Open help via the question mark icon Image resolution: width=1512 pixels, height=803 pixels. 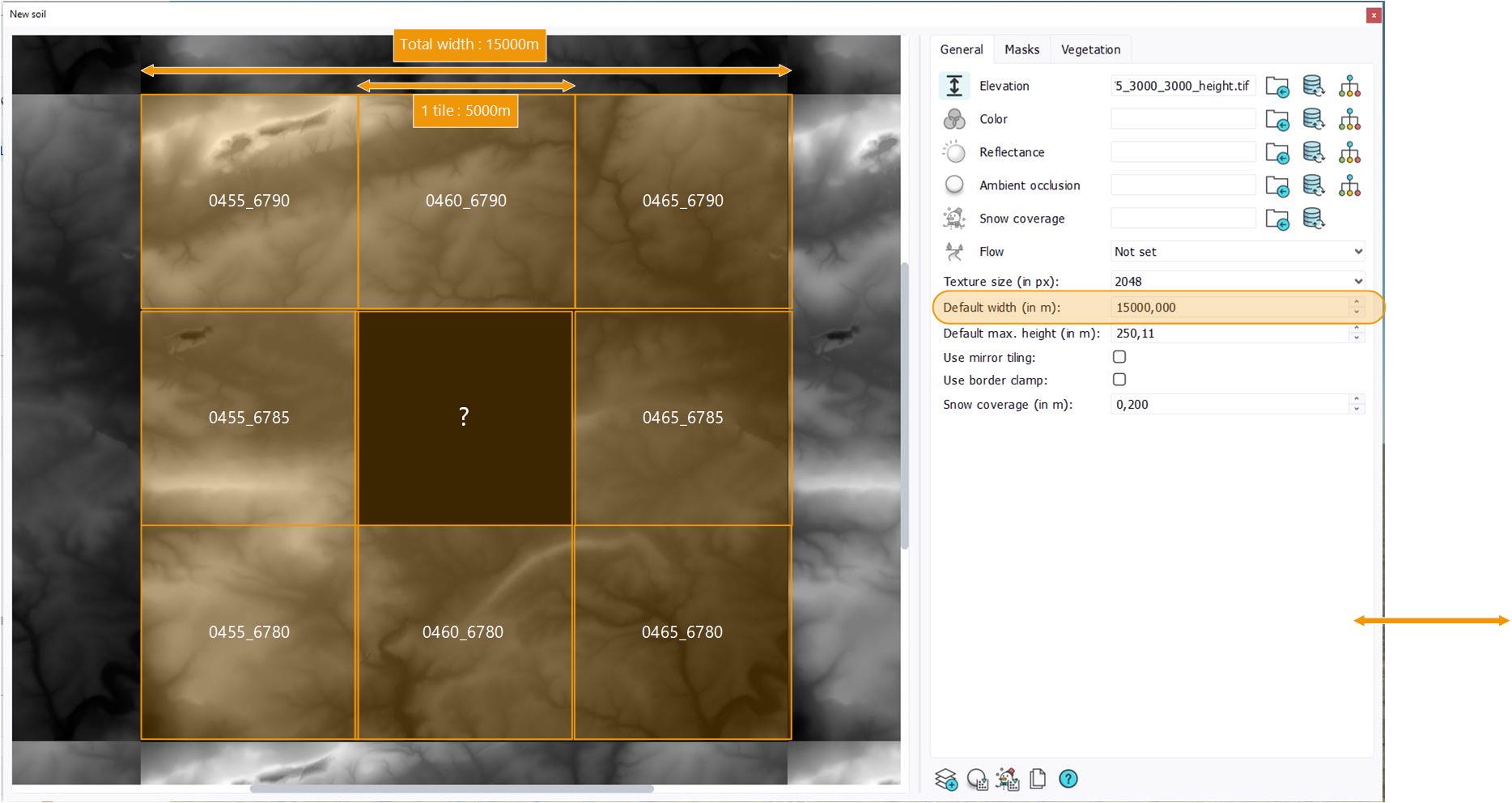point(1068,779)
